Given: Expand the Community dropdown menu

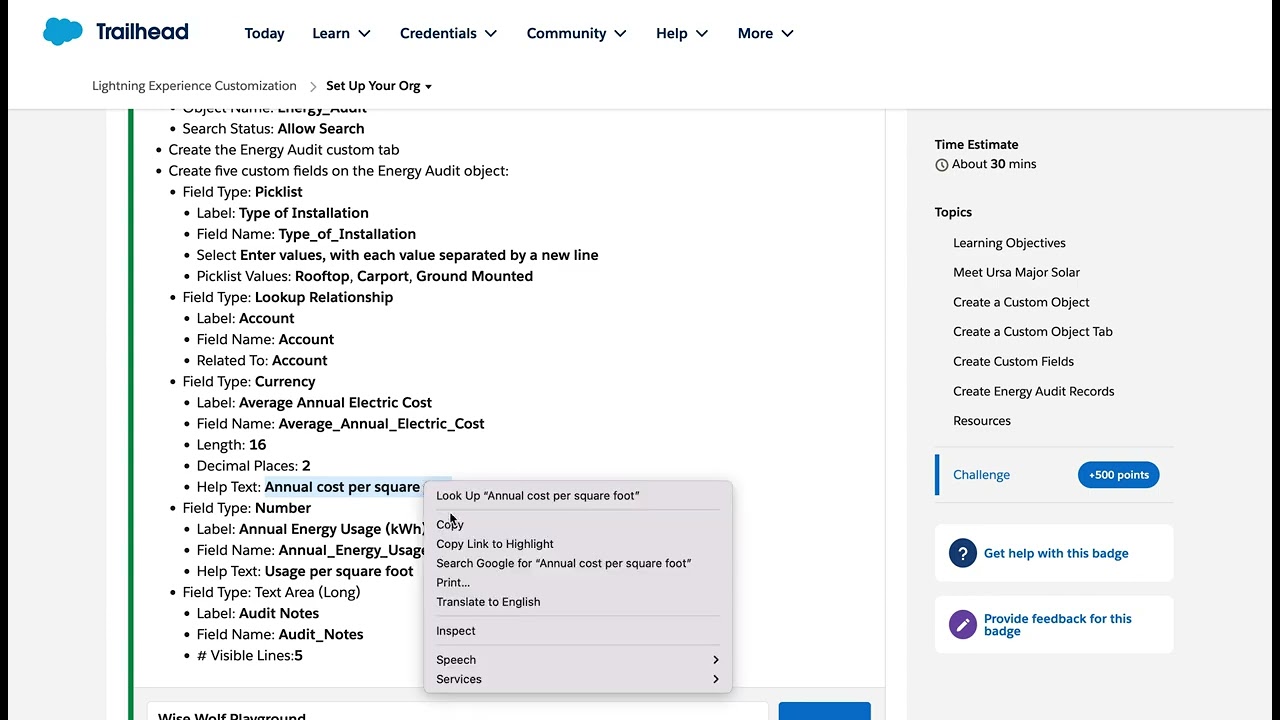Looking at the screenshot, I should click(576, 33).
